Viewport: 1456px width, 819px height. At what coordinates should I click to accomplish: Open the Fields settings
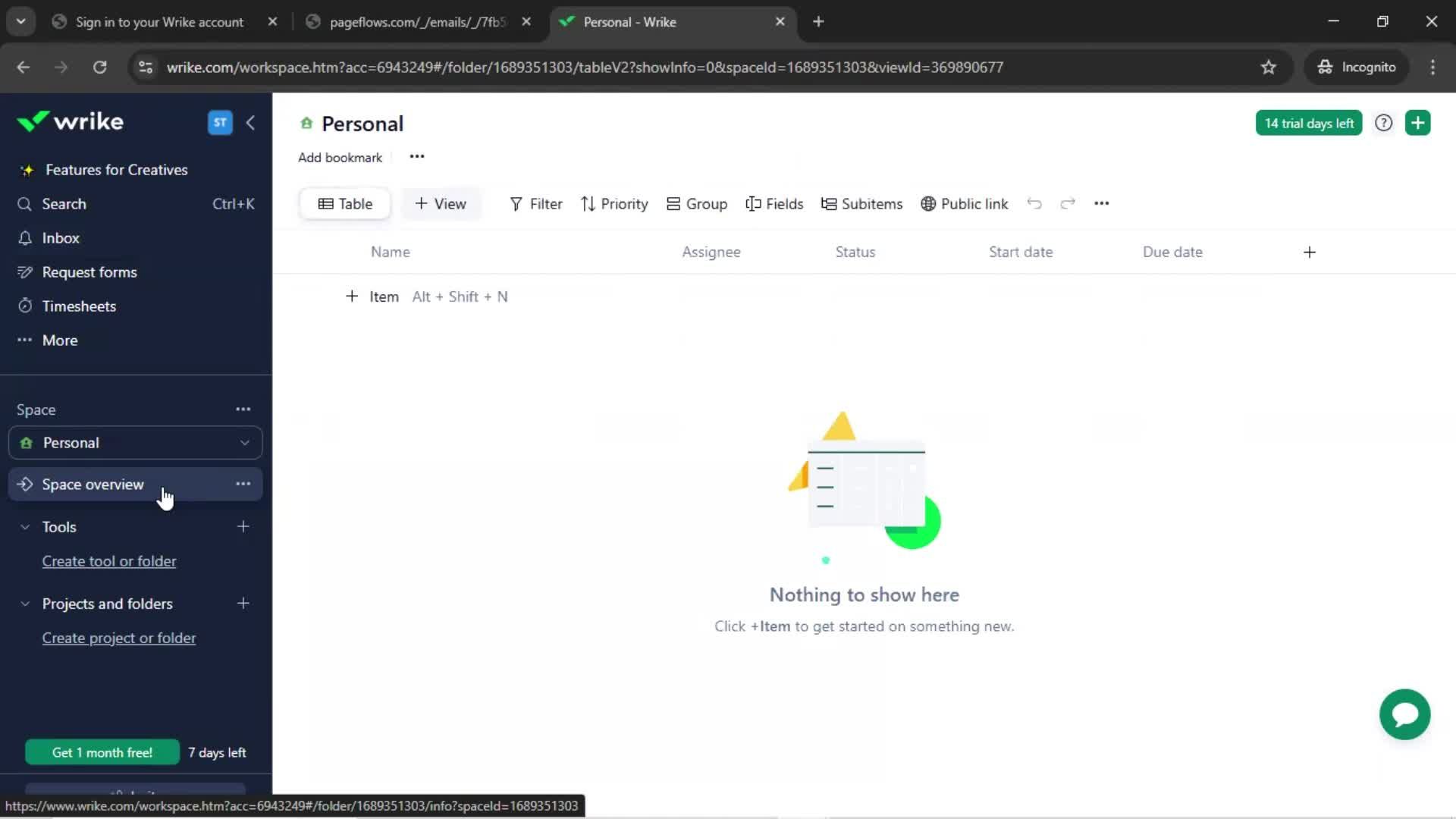[774, 204]
